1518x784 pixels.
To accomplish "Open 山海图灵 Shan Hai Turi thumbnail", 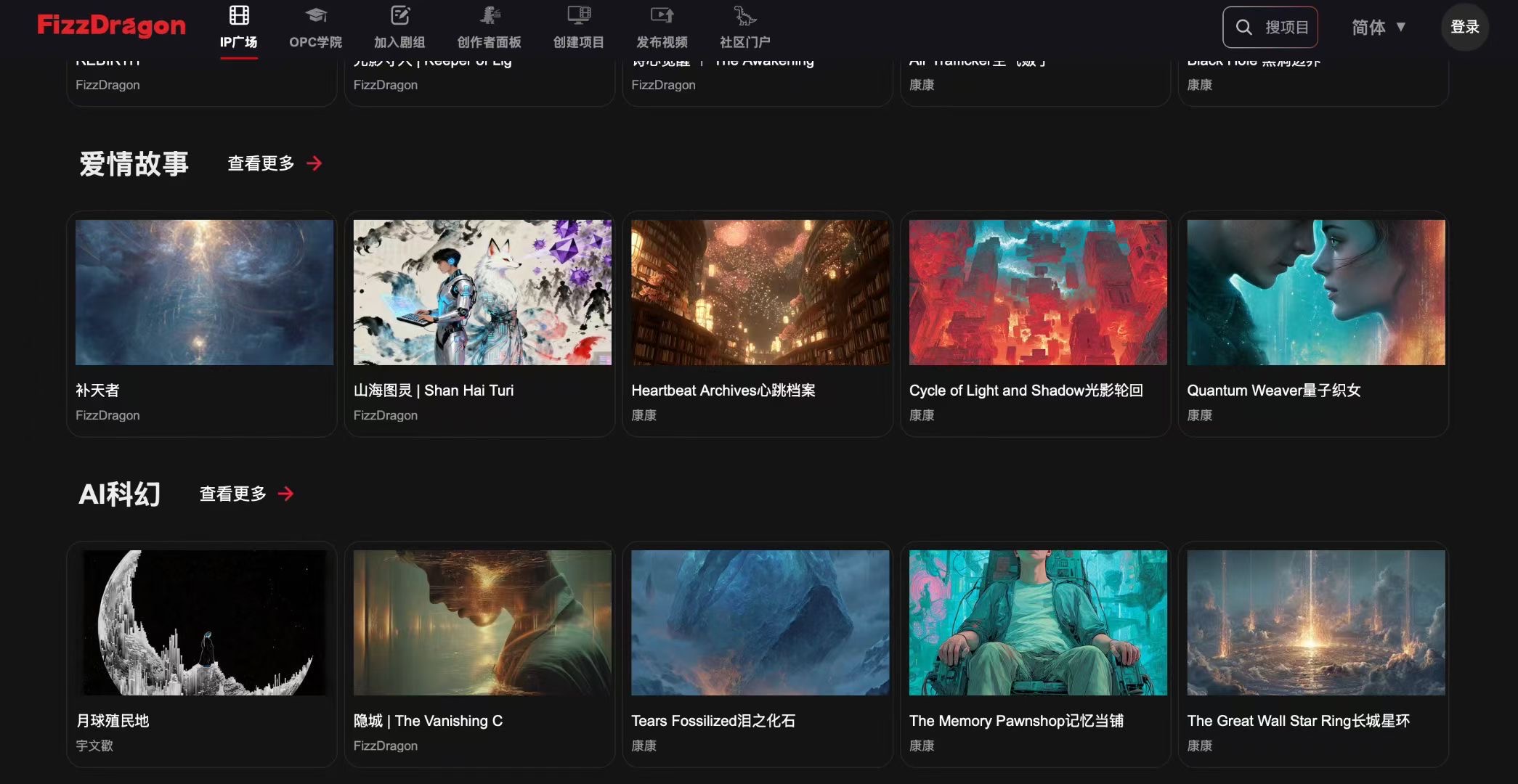I will point(482,293).
